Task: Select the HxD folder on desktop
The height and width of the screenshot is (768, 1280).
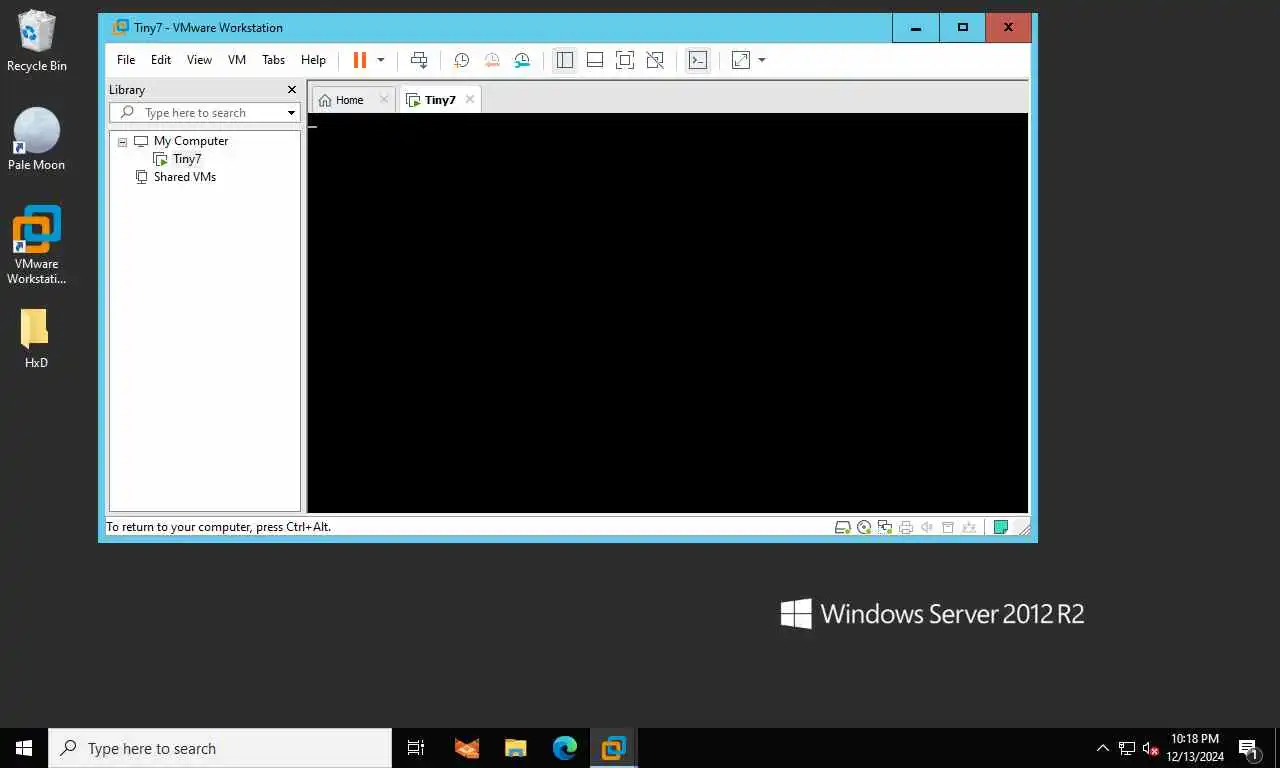Action: click(36, 338)
